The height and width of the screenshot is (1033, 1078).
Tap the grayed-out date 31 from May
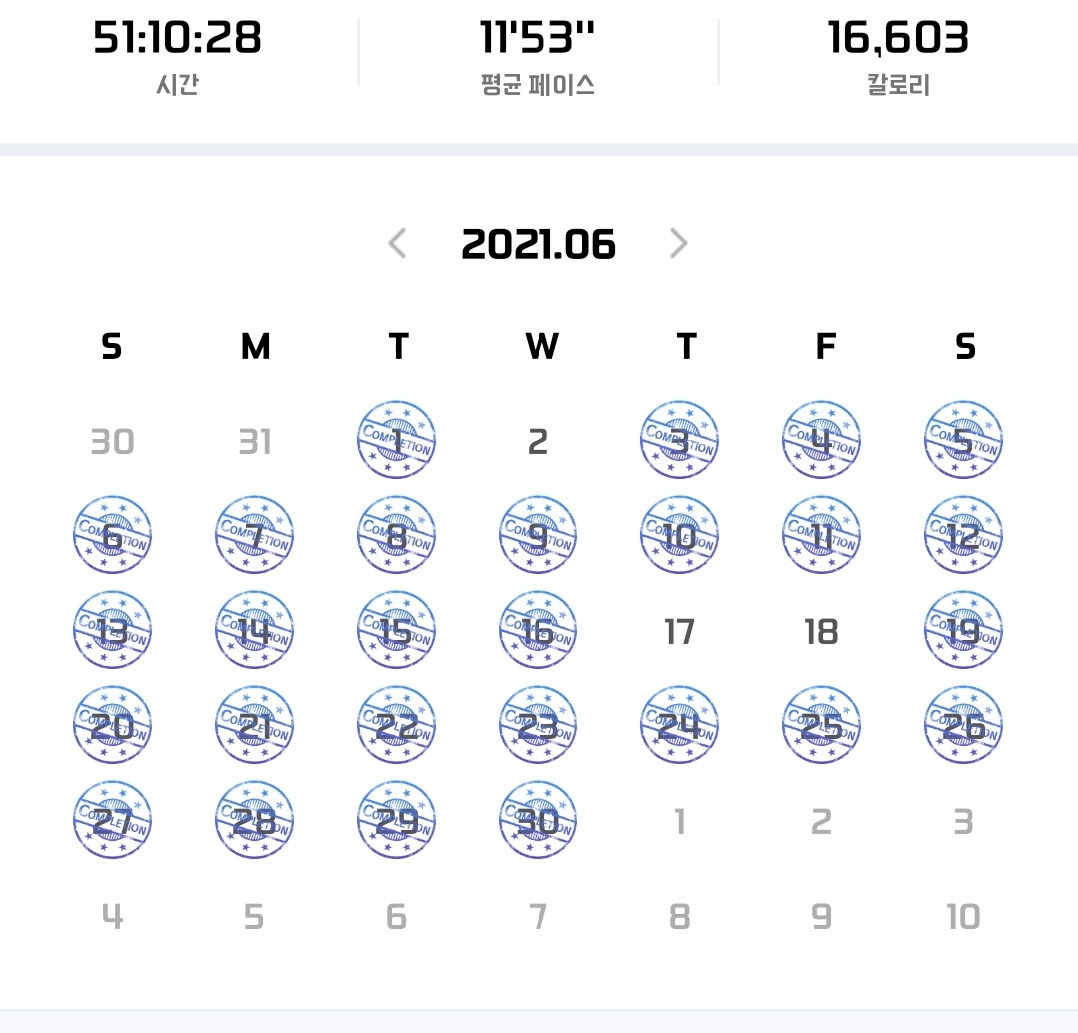point(254,438)
